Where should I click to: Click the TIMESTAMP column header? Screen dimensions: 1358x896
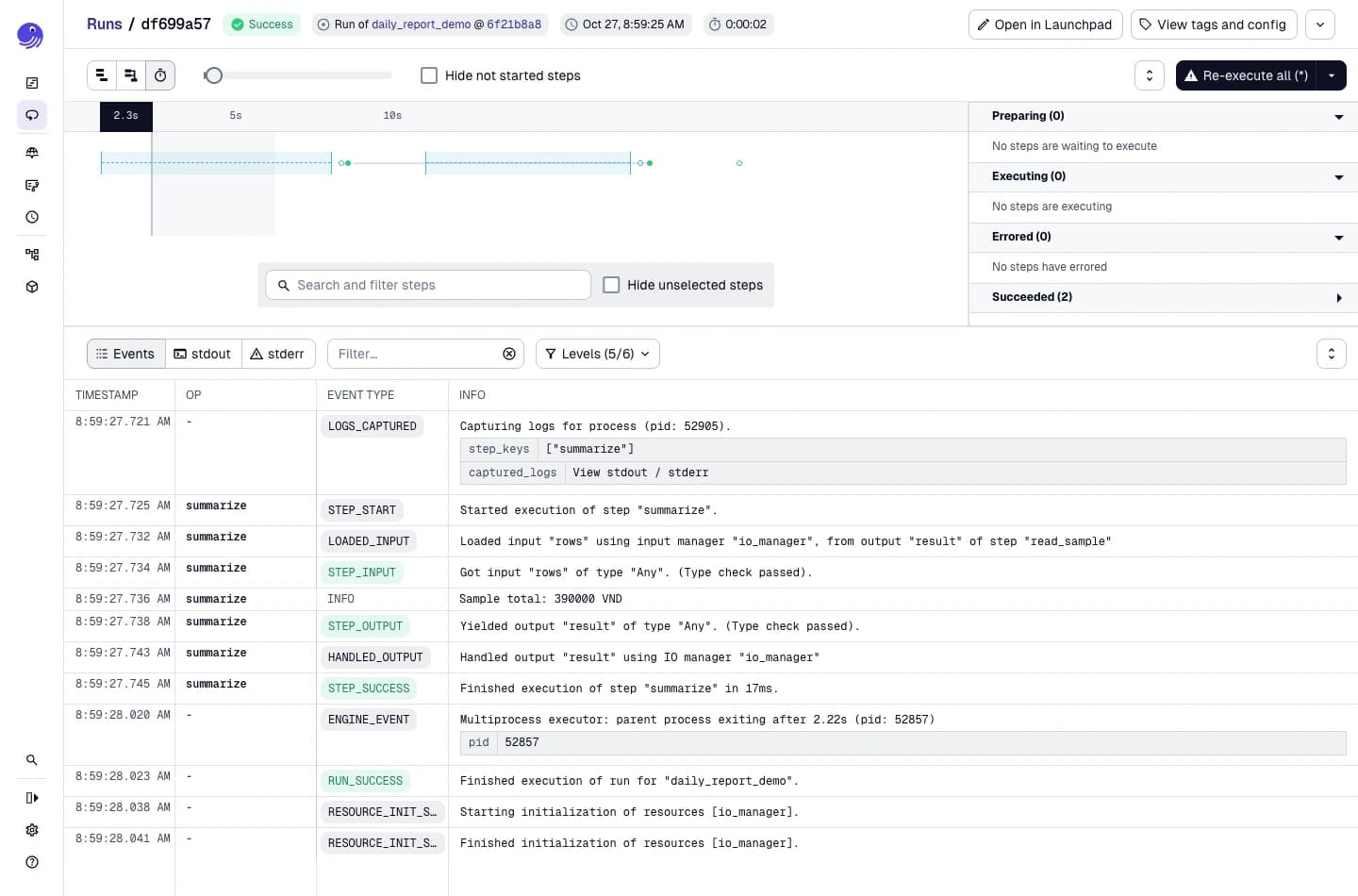[x=107, y=395]
